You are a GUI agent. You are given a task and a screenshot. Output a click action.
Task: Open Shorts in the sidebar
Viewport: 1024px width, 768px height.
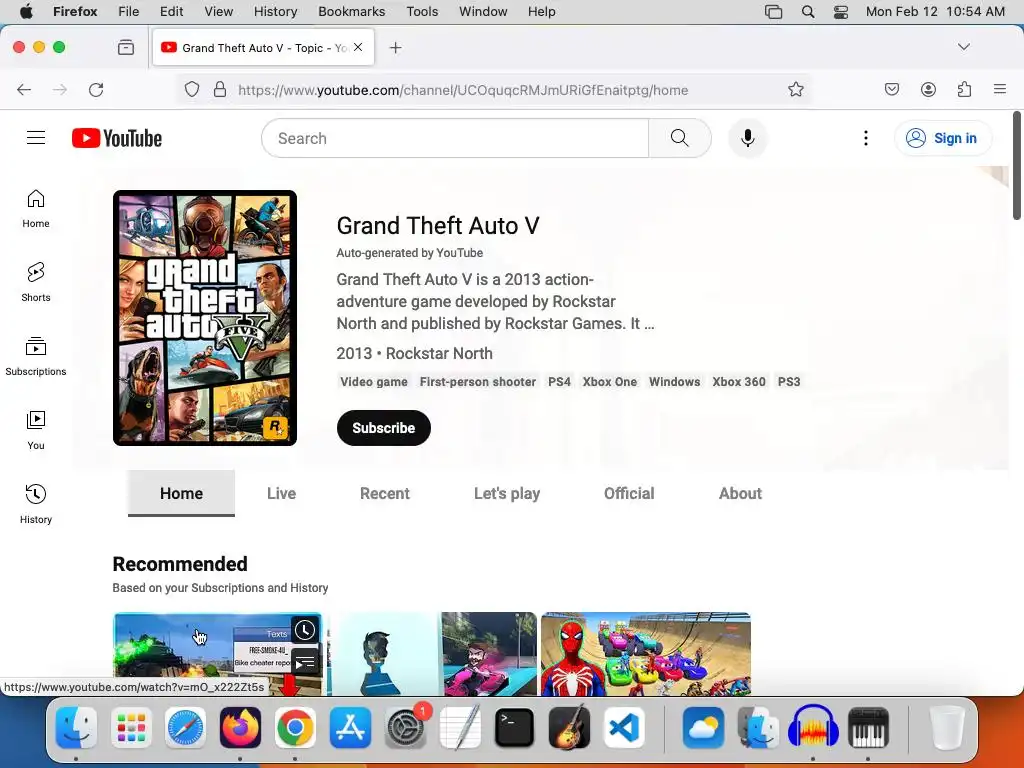[x=36, y=283]
